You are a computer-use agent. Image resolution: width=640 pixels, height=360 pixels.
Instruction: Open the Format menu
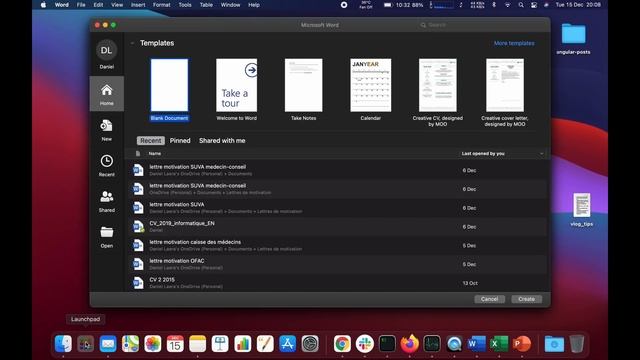(162, 5)
